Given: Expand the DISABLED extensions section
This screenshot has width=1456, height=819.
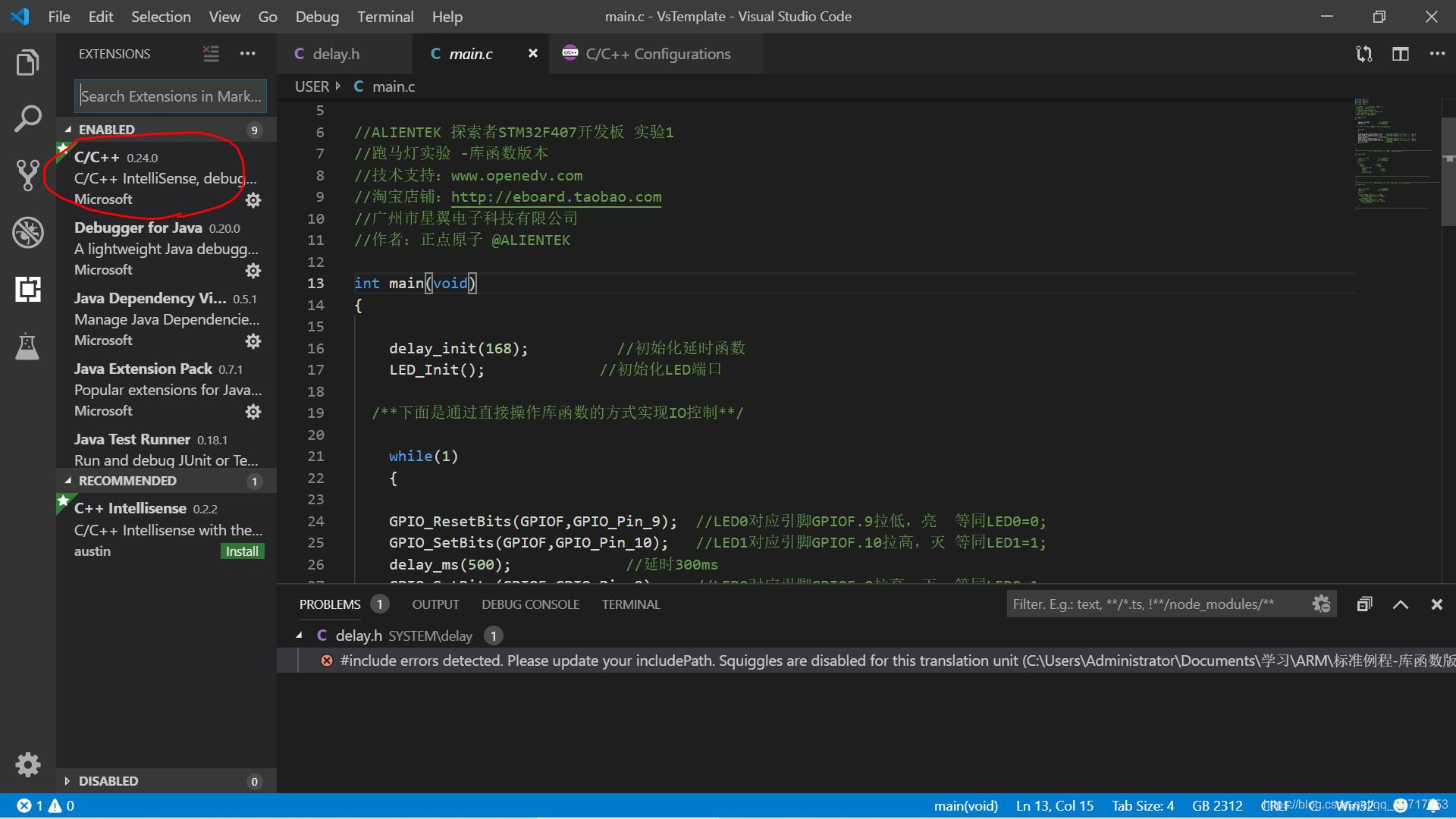Looking at the screenshot, I should click(x=166, y=781).
